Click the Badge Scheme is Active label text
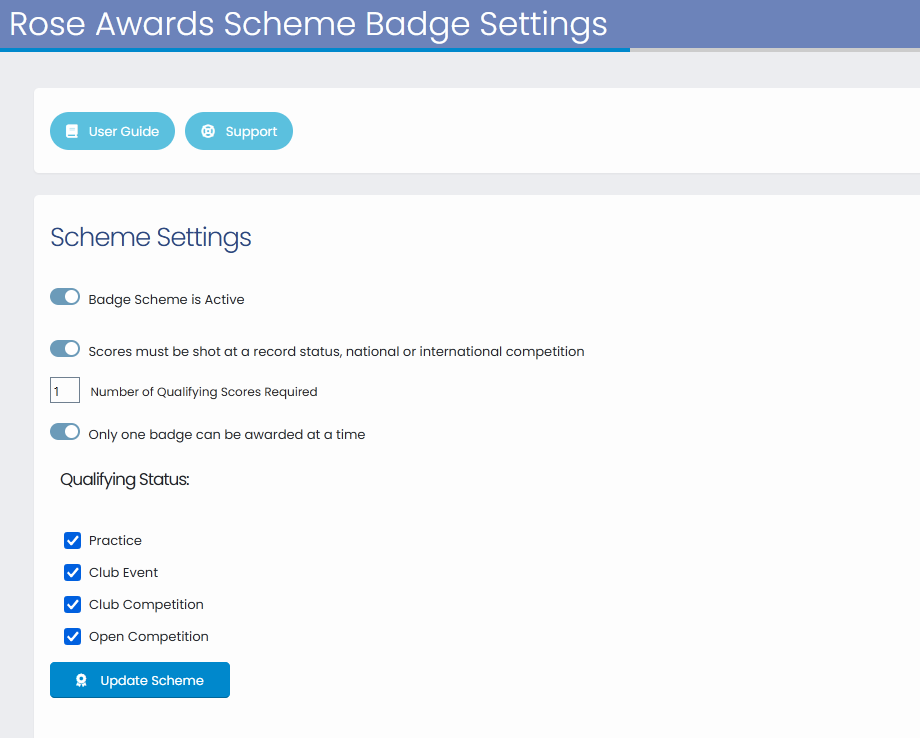The height and width of the screenshot is (738, 920). tap(166, 299)
